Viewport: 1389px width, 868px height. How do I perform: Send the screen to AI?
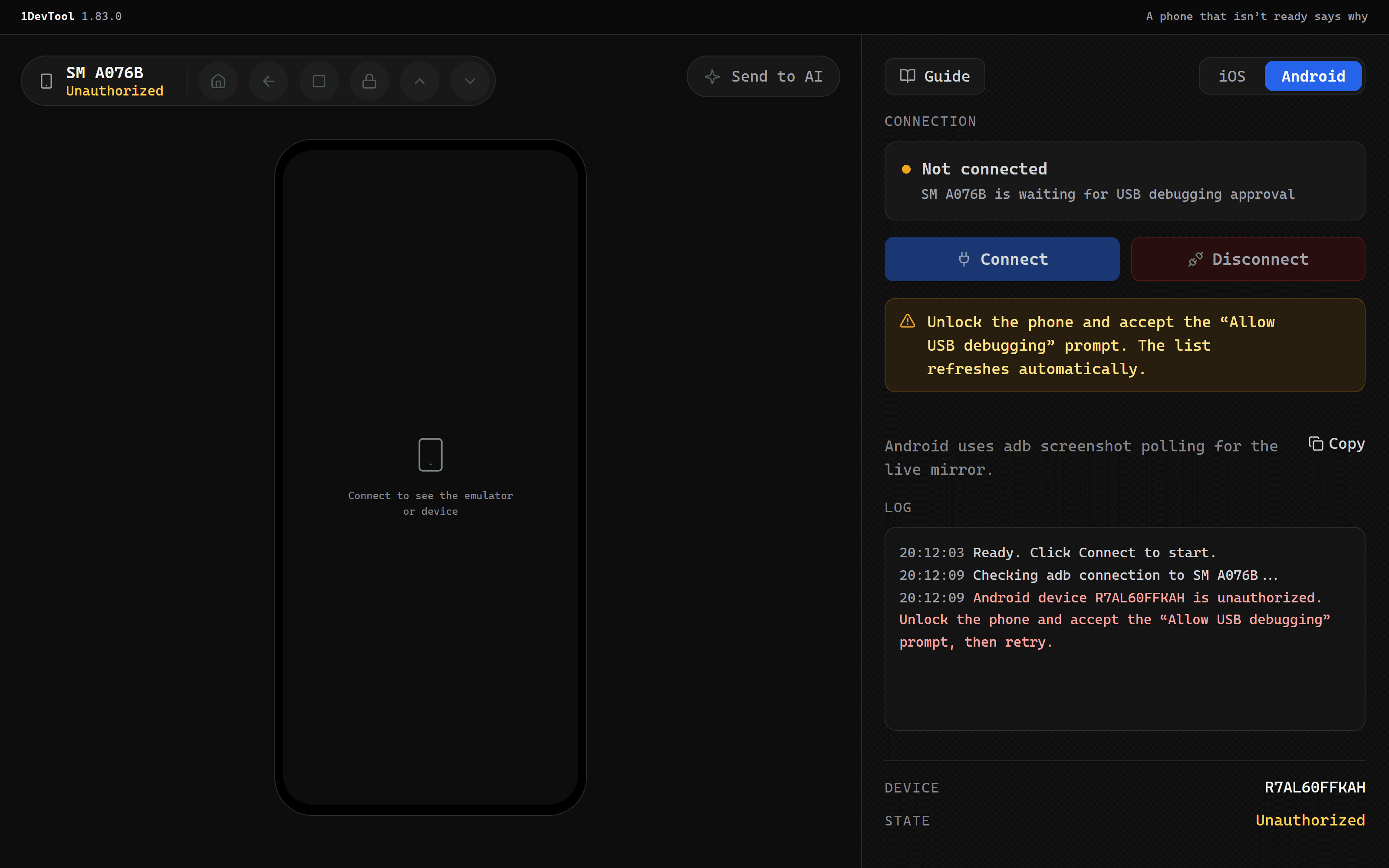point(764,76)
